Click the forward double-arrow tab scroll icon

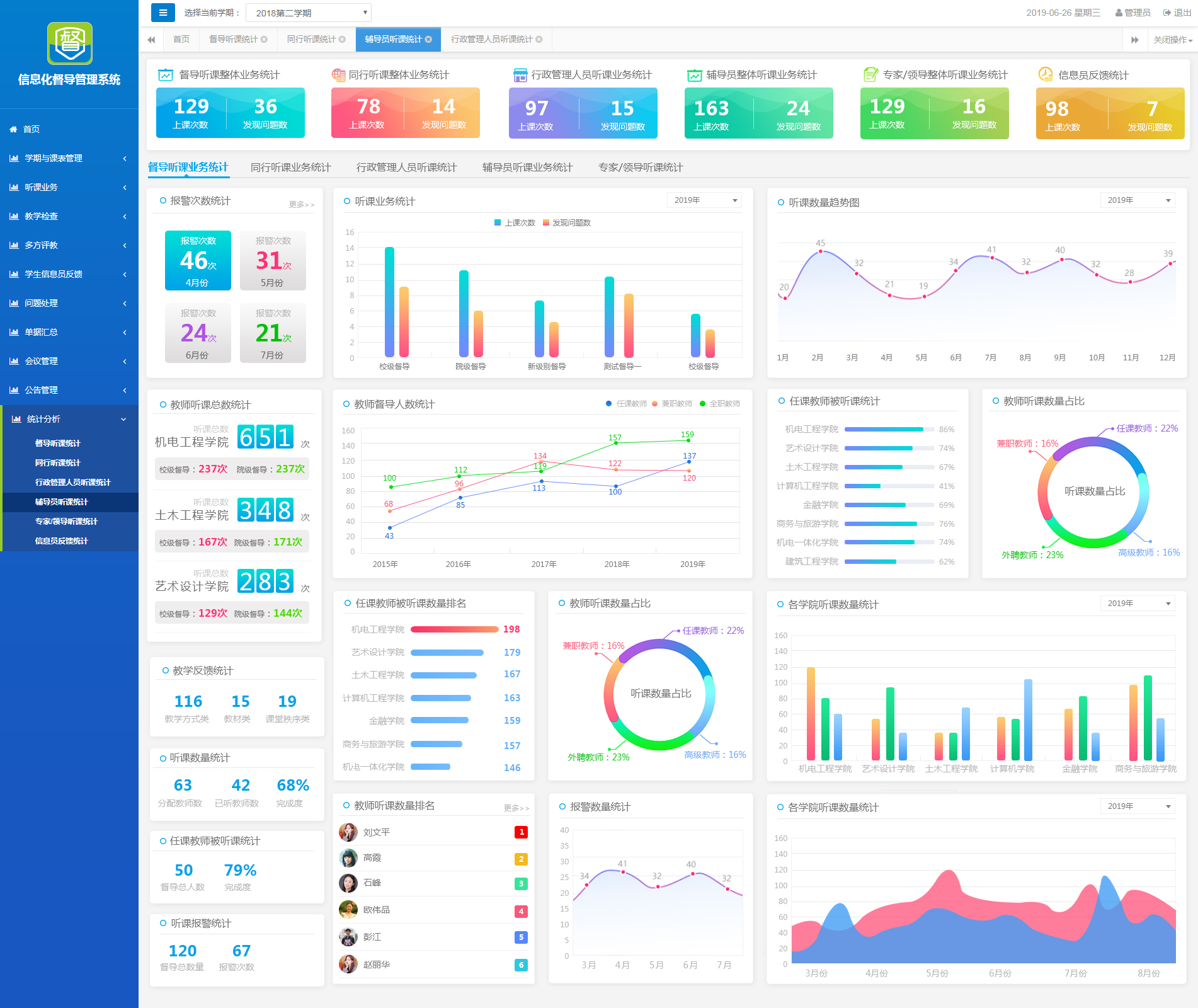point(1134,40)
